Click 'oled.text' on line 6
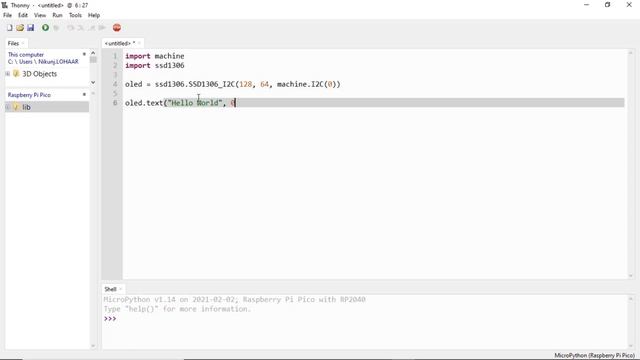This screenshot has width=640, height=360. (x=144, y=103)
